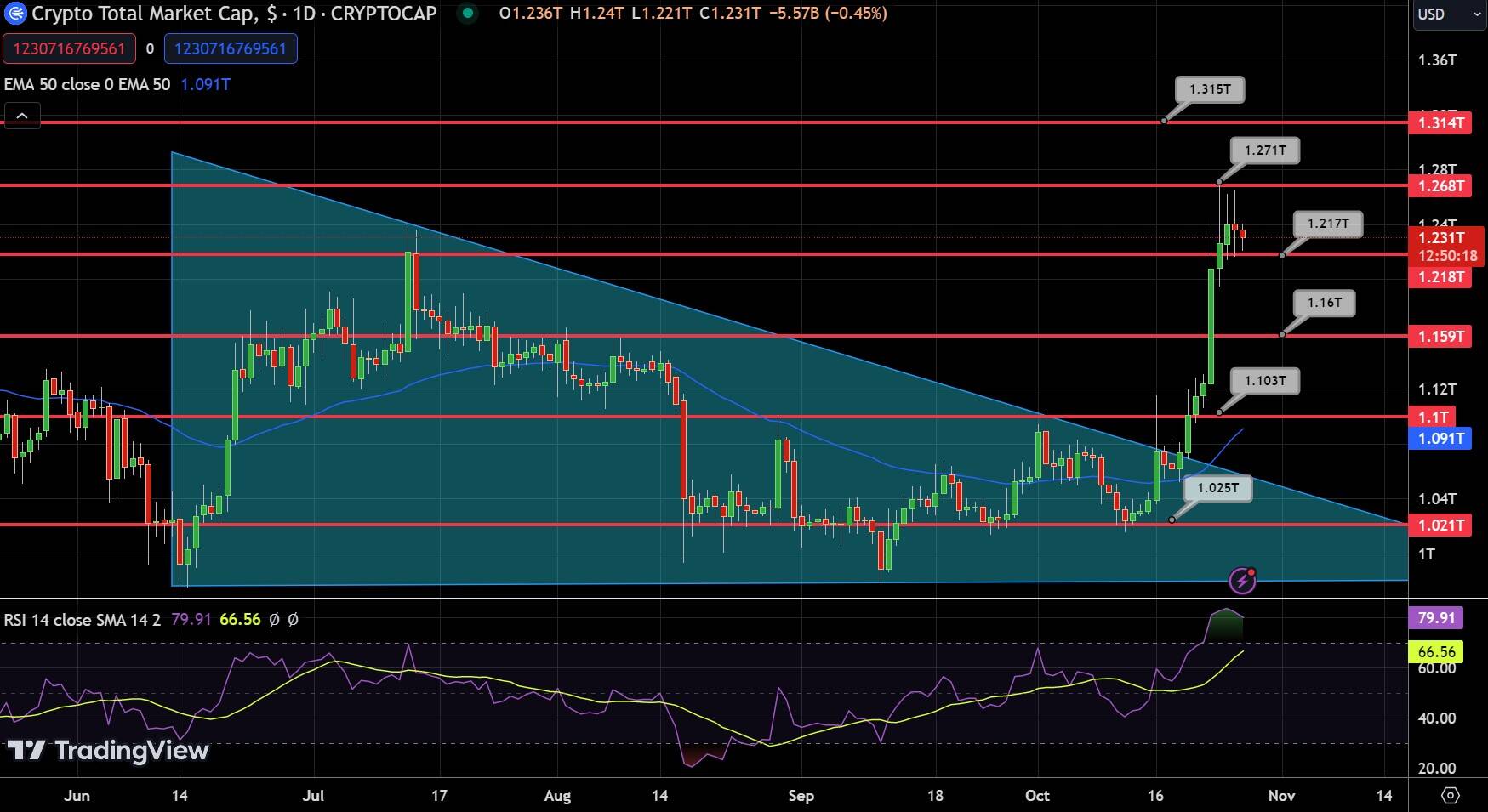Open the USD currency dropdown
This screenshot has height=812, width=1488.
pyautogui.click(x=1448, y=14)
